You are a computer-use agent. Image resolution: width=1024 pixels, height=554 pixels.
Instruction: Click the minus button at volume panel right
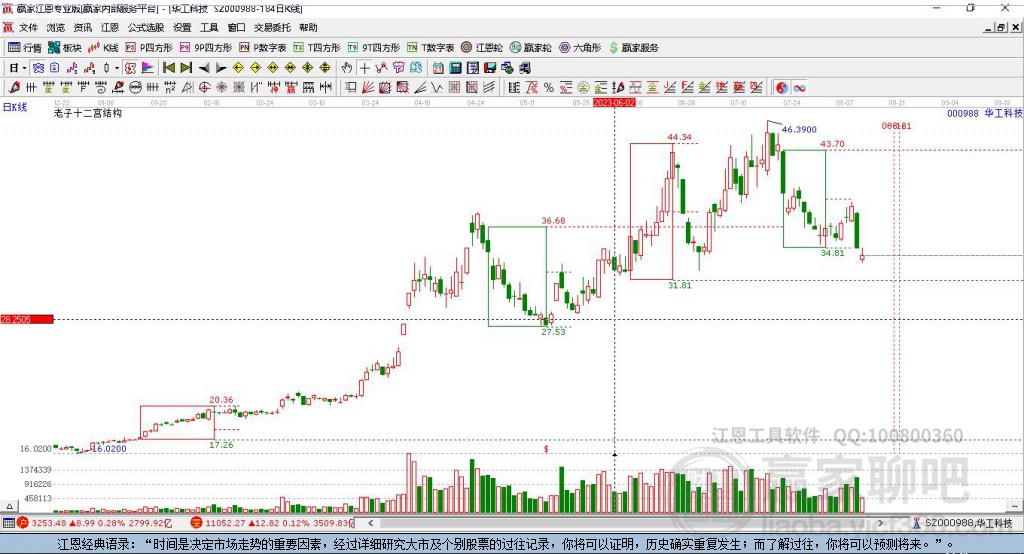coord(1014,506)
